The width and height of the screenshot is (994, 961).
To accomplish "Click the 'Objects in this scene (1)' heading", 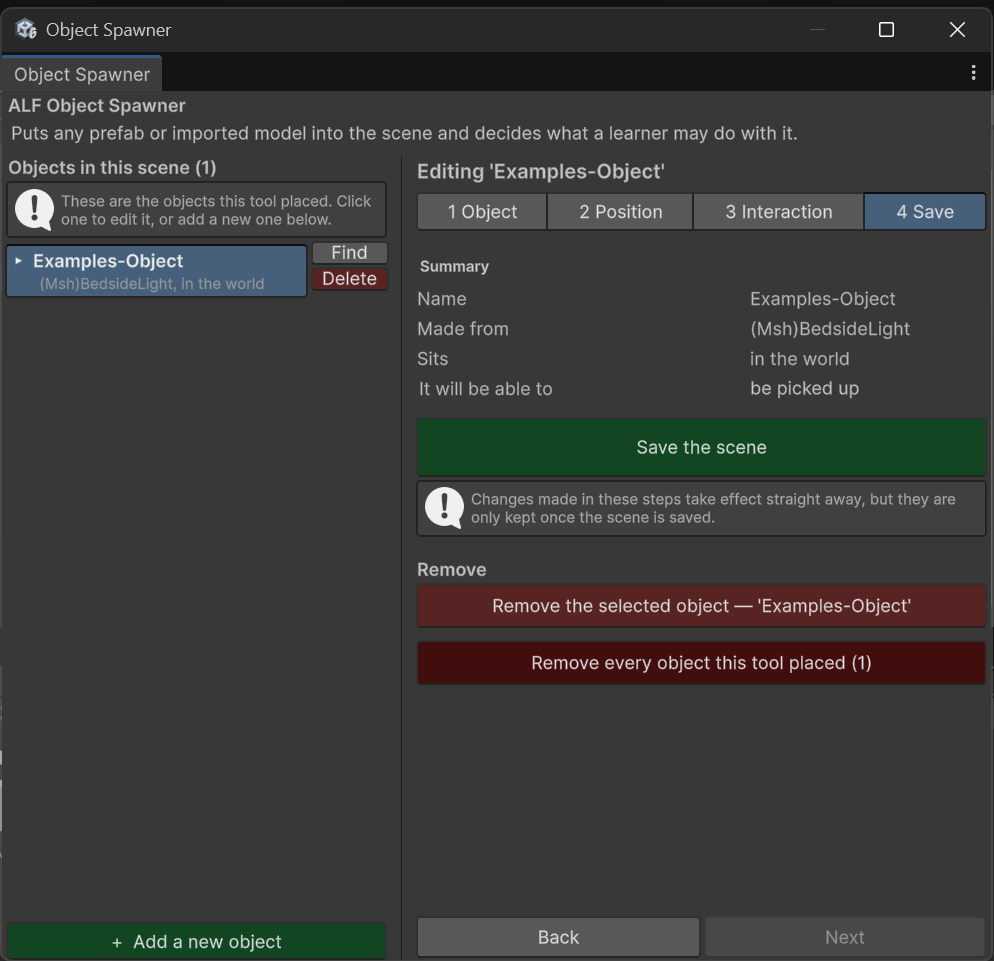I will (112, 167).
